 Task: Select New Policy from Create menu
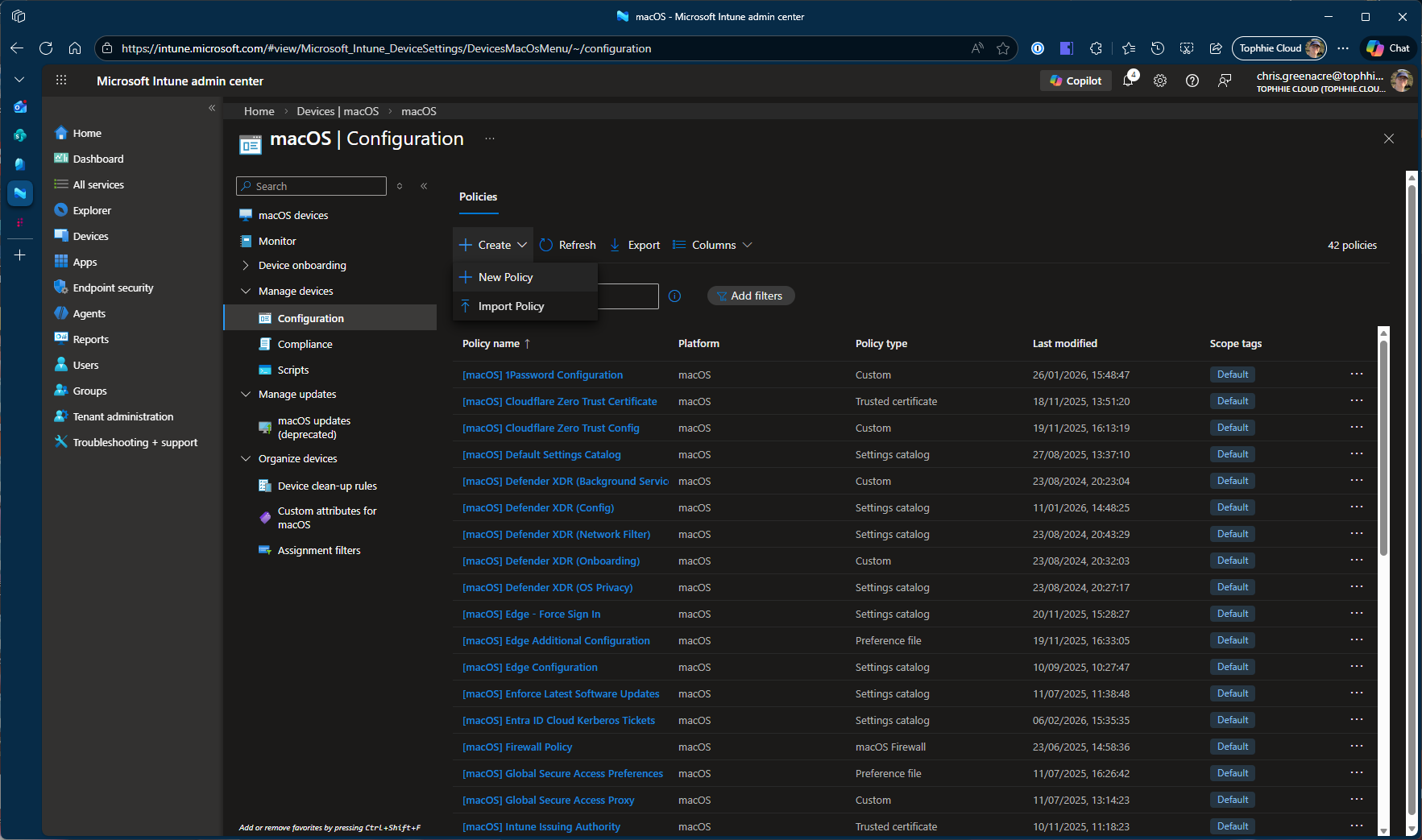pyautogui.click(x=505, y=277)
